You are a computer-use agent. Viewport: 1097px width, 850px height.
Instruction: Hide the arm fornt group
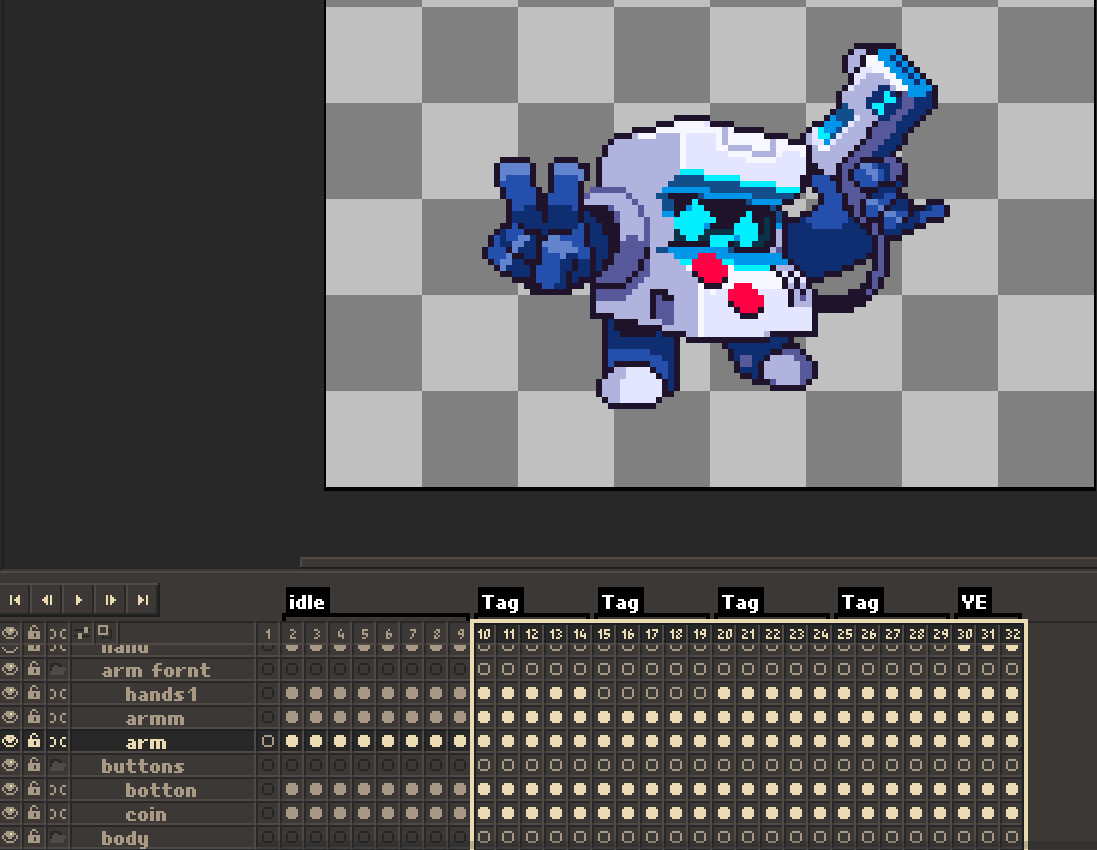(10, 670)
